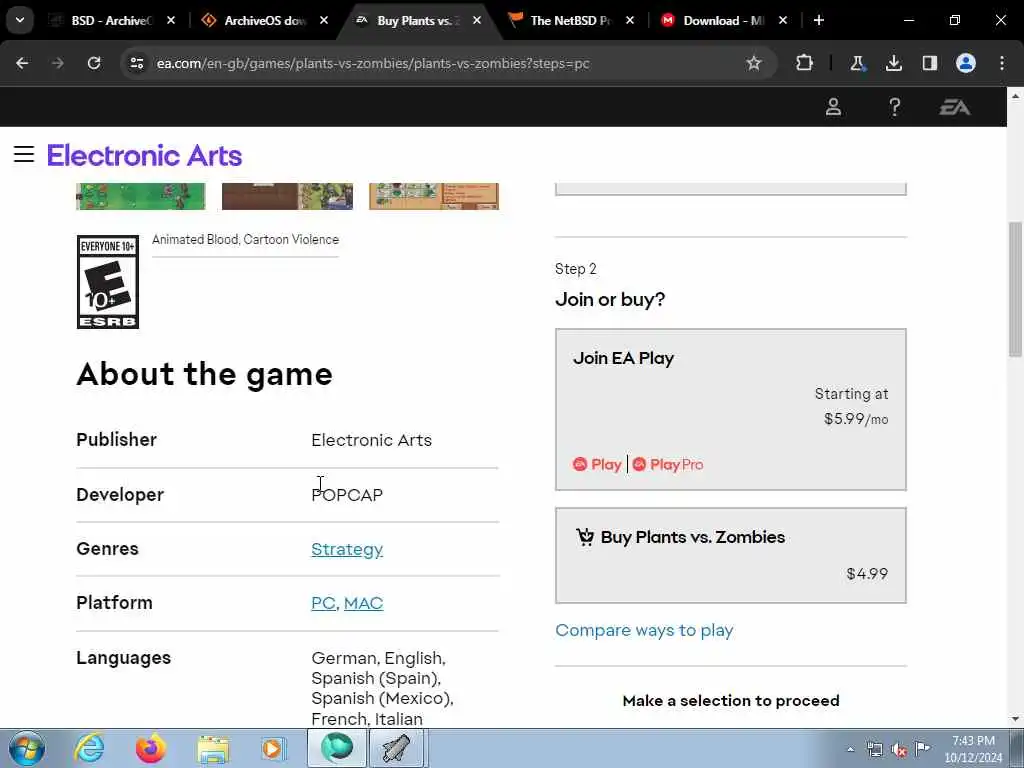Screen dimensions: 1024x768
Task: Go to Electronic Arts home logo
Action: click(144, 155)
